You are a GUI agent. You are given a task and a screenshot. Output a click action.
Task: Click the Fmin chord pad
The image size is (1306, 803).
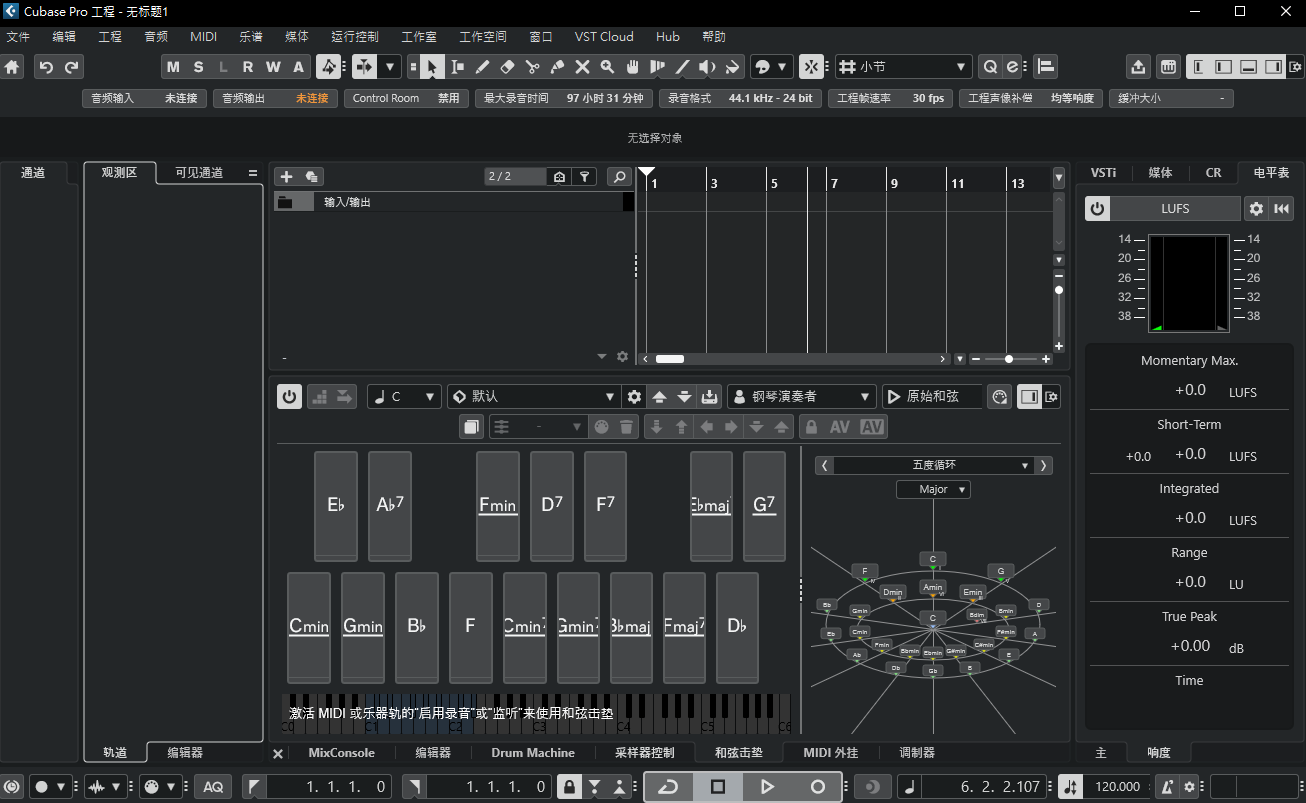[x=498, y=506]
